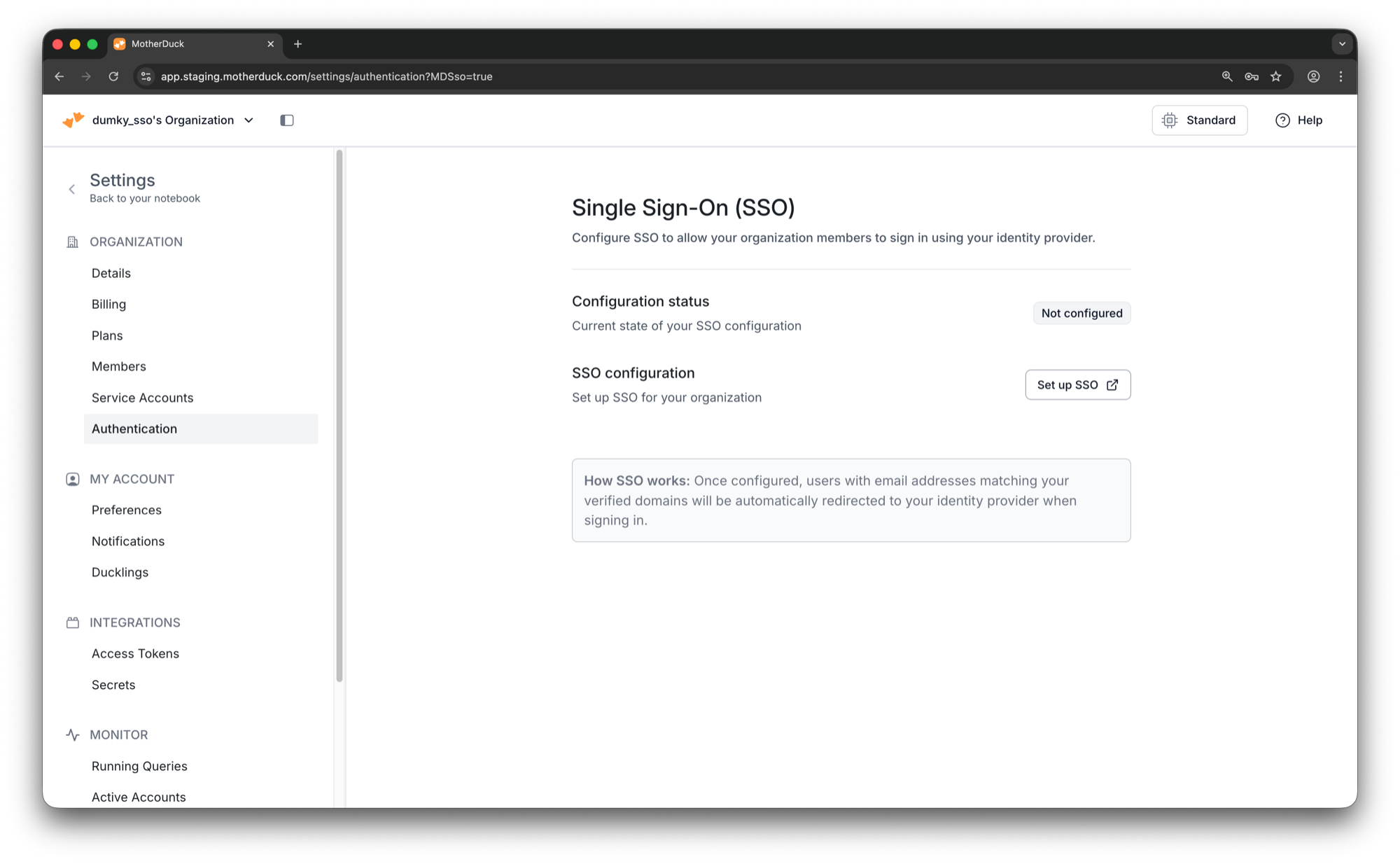The width and height of the screenshot is (1400, 864).
Task: Click the external link icon on Set up SSO
Action: (1112, 384)
